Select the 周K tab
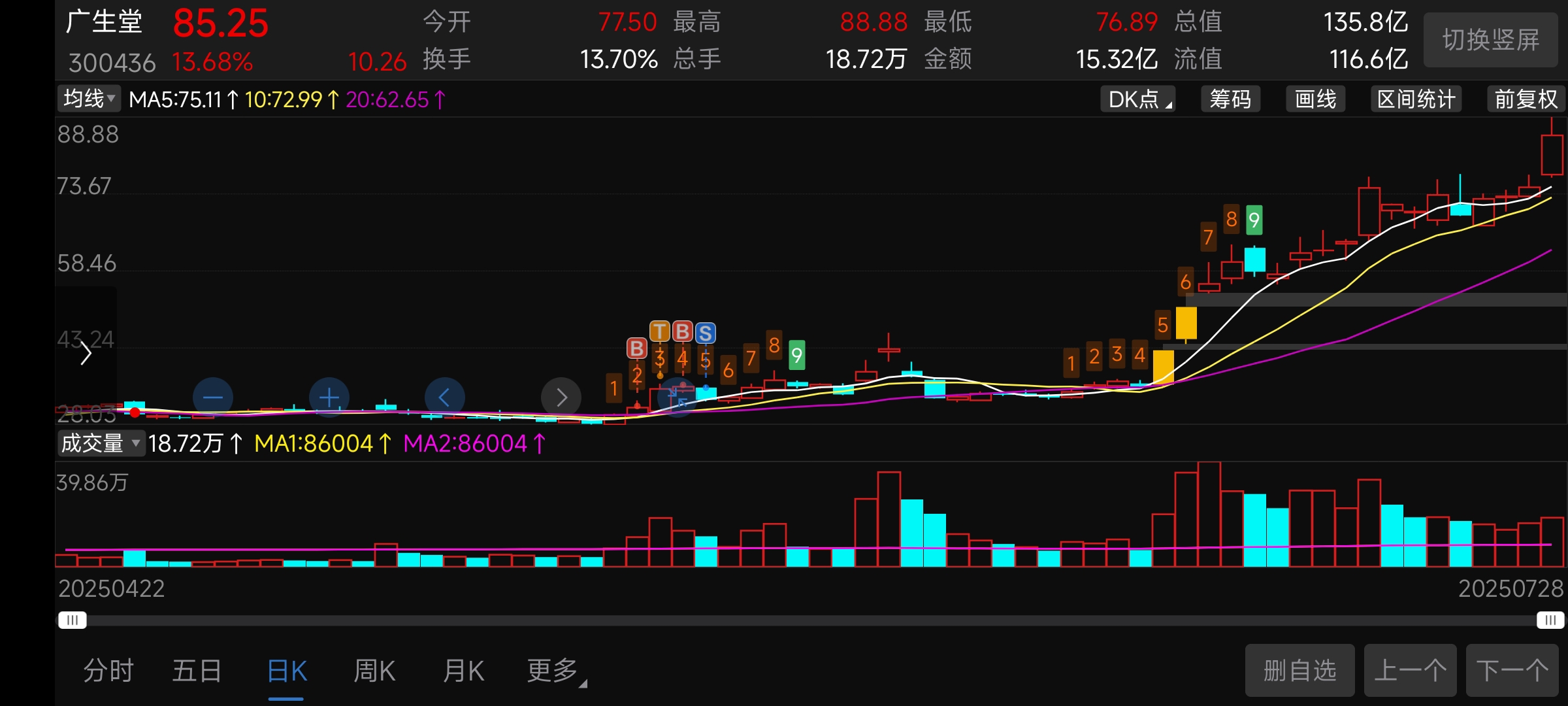 coord(374,671)
